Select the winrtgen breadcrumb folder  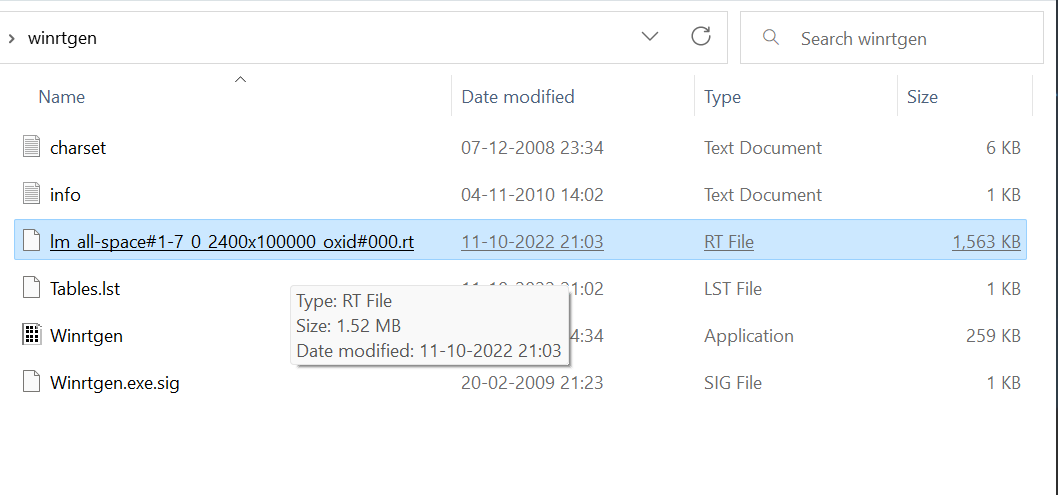click(62, 39)
